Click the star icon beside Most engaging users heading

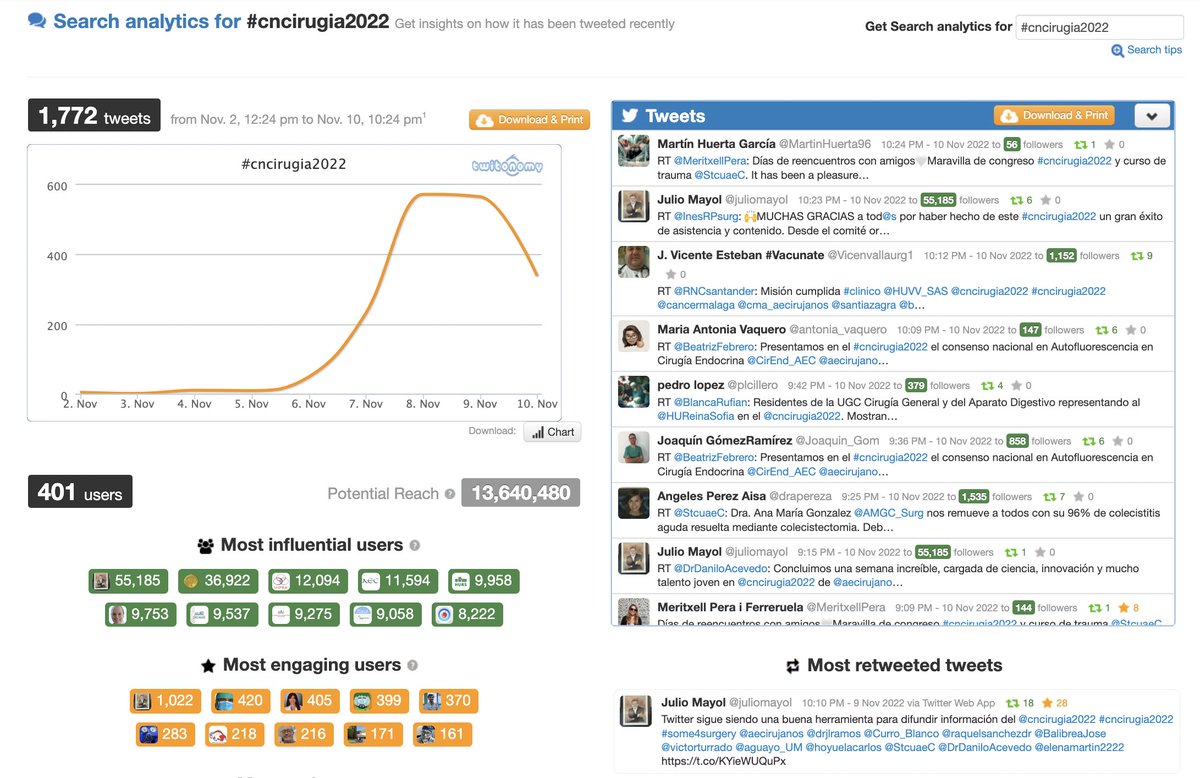click(208, 665)
